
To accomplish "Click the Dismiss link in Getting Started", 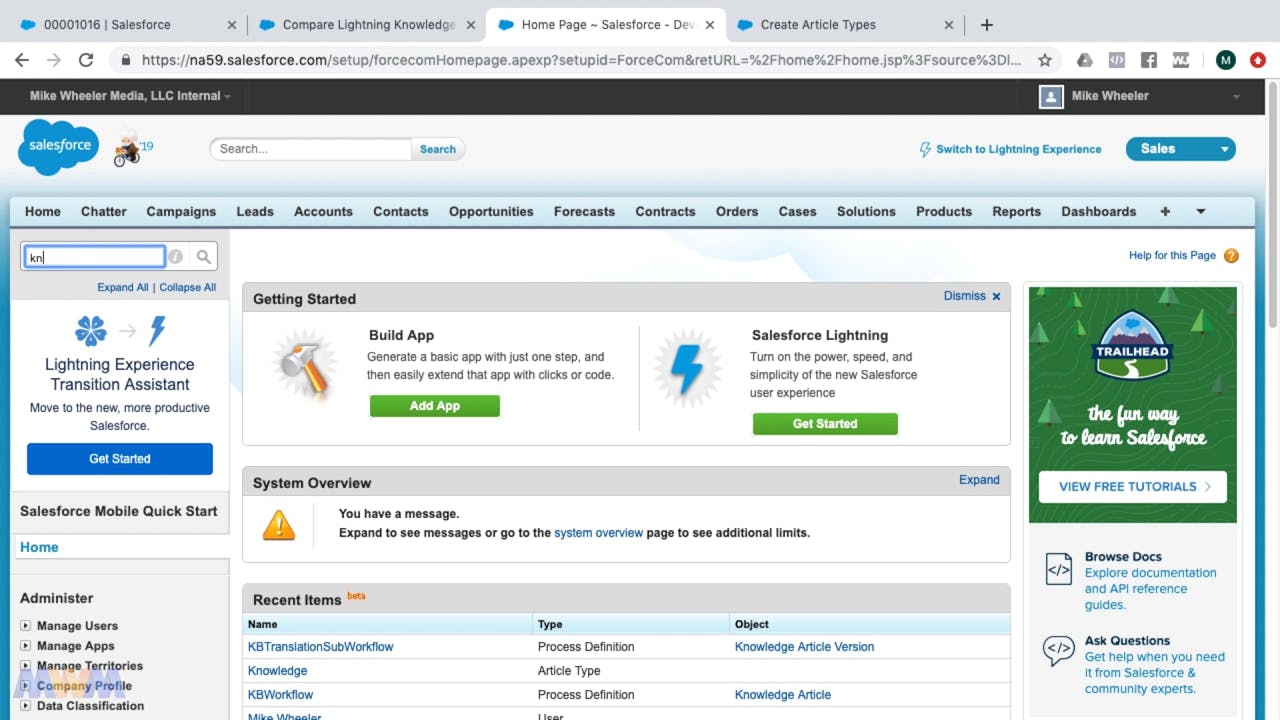I will coord(964,296).
